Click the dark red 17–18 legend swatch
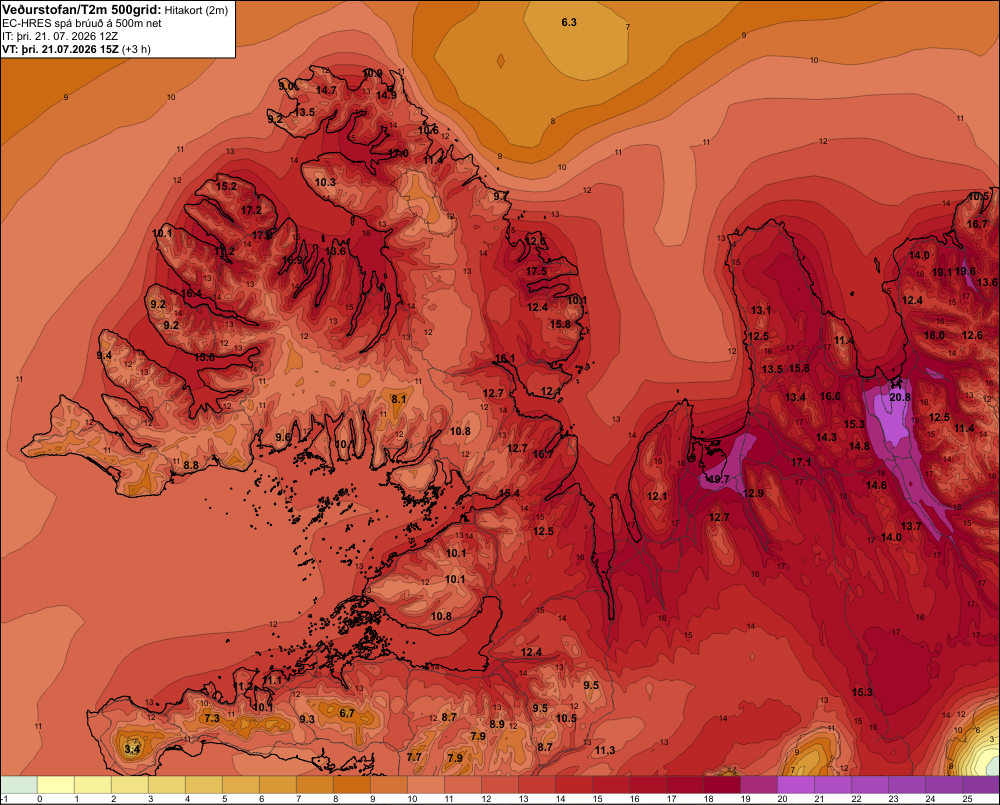 coord(685,785)
